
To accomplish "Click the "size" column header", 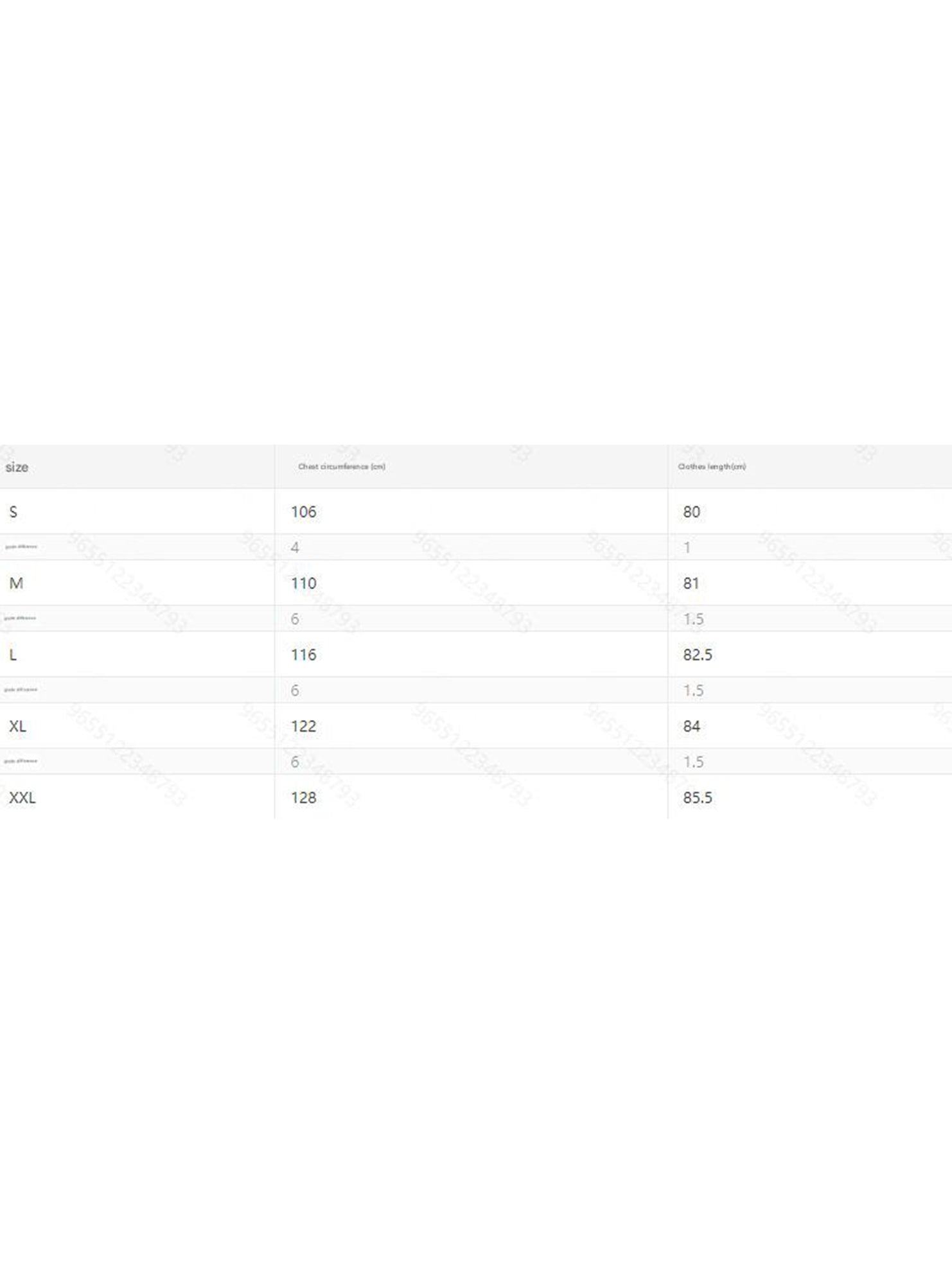I will [17, 467].
